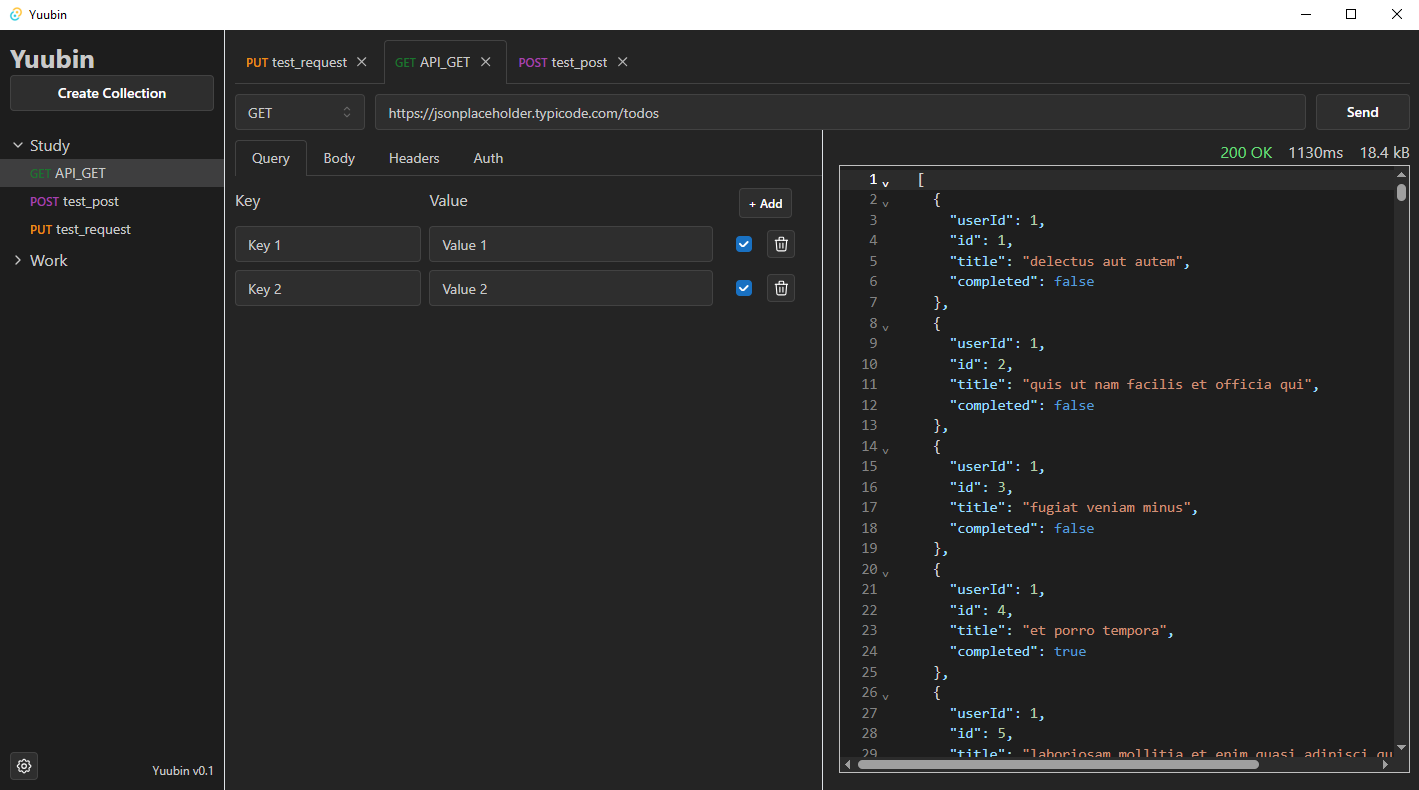Expand the Work collection

(18, 261)
